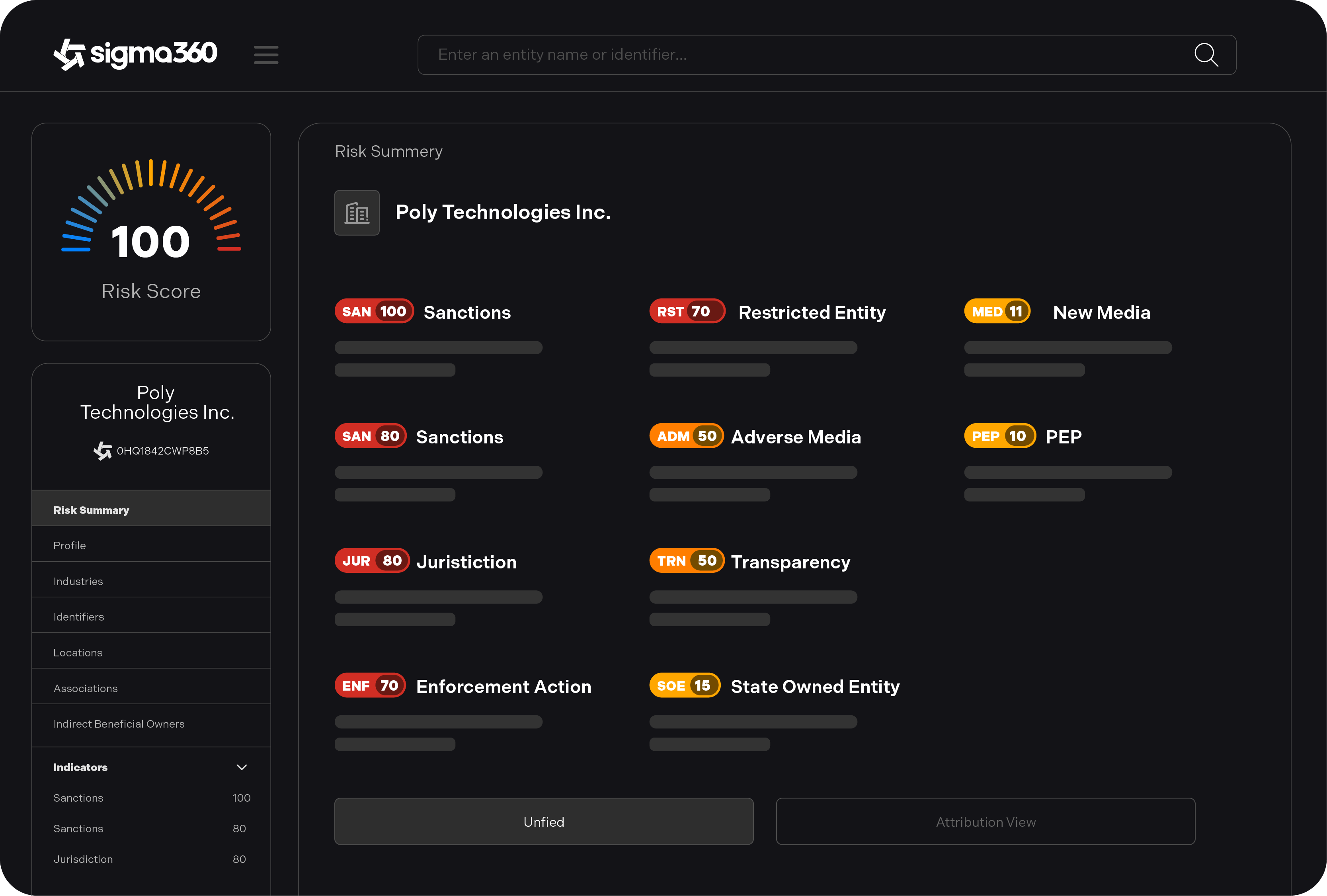Click the search magnifier icon

[1206, 55]
